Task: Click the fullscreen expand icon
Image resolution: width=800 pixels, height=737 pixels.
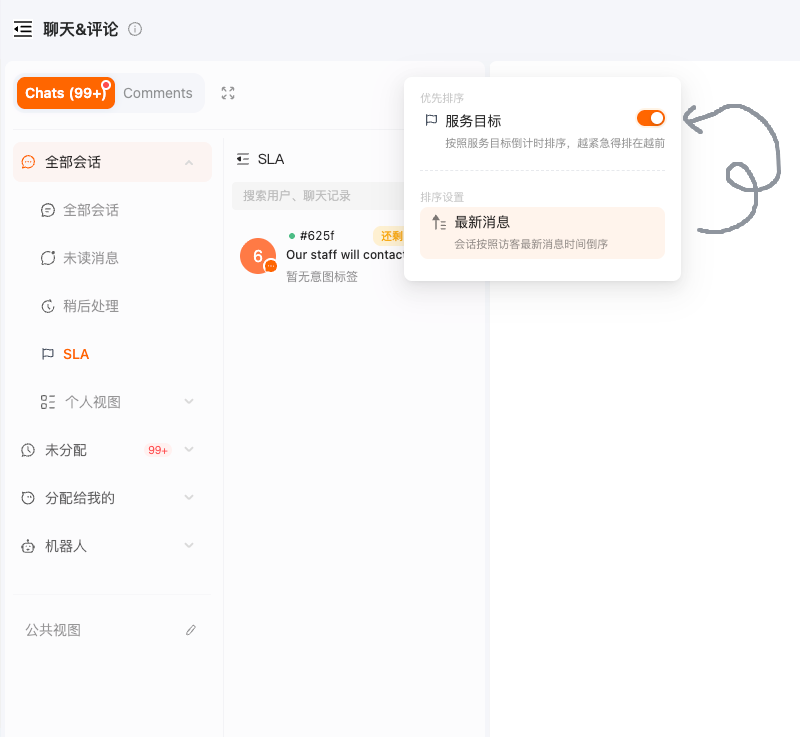Action: (228, 93)
